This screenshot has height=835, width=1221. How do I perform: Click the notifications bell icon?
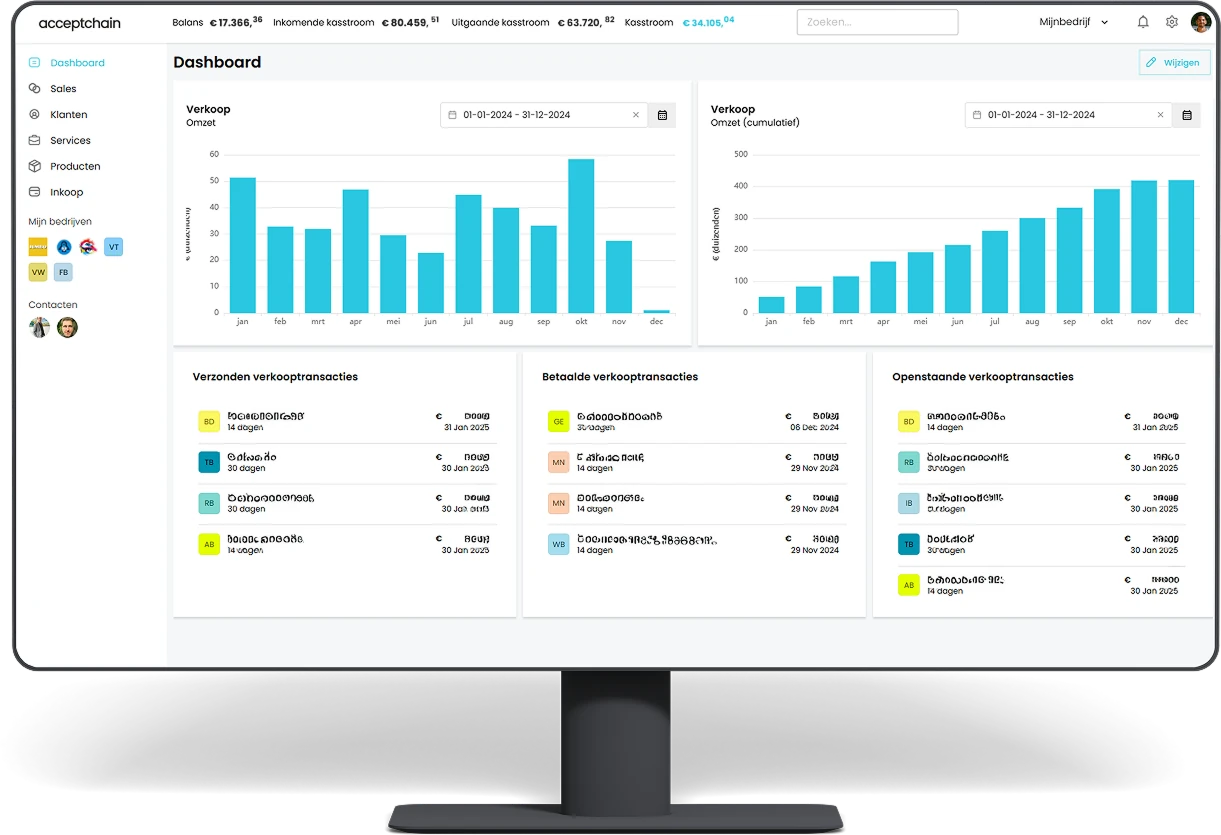(1143, 22)
